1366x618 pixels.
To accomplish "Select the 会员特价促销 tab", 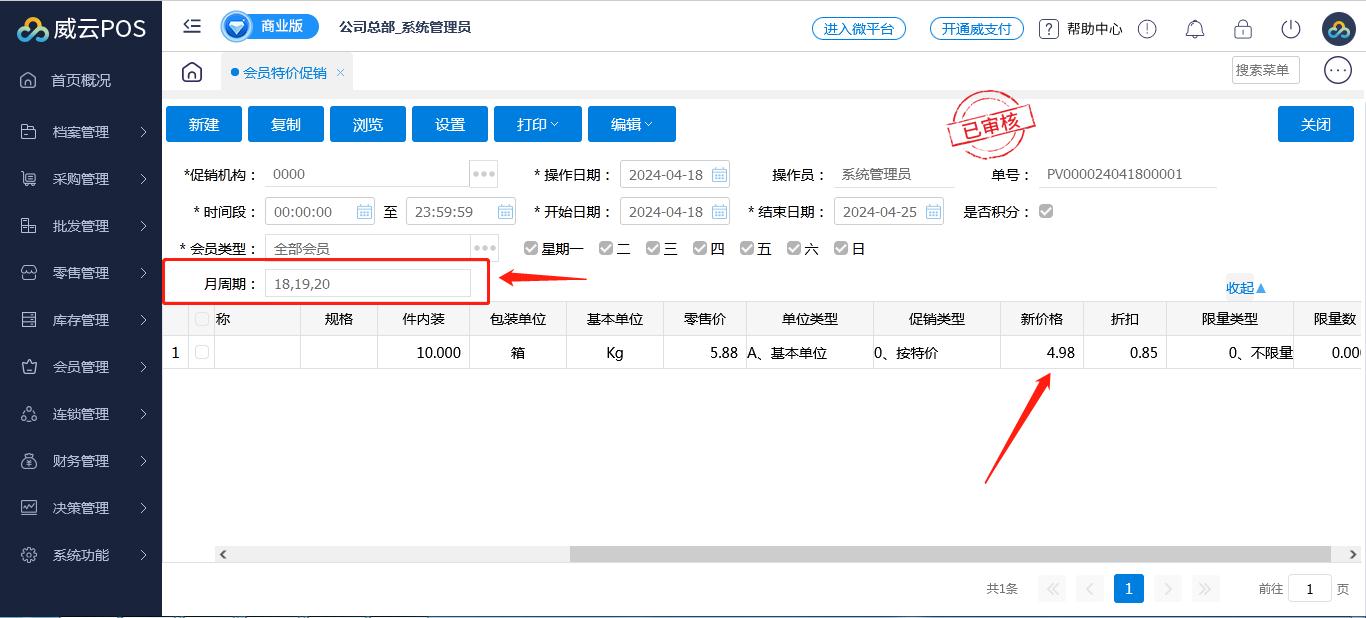I will point(284,73).
